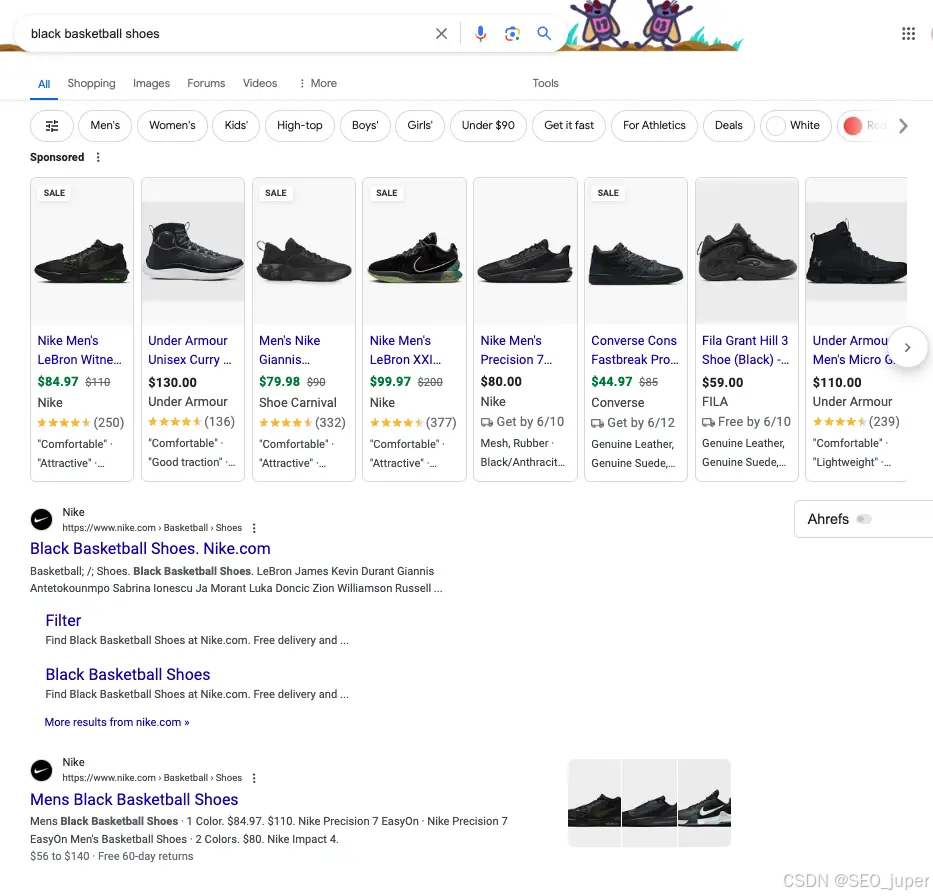Open Converse Cons Fastbreak Pro product link
The image size is (933, 896).
[x=635, y=350]
